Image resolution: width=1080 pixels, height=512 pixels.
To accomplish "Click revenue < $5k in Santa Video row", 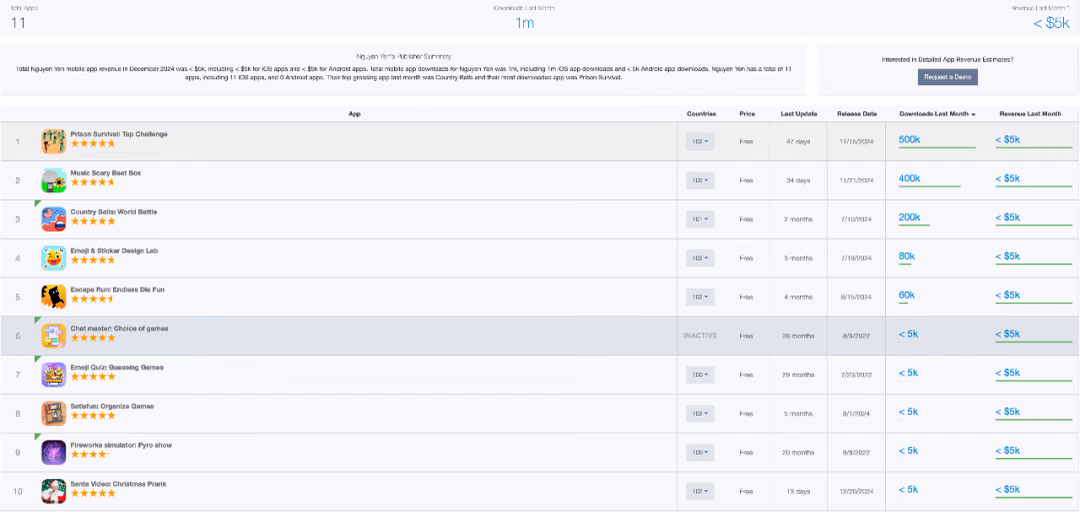I will point(1008,489).
